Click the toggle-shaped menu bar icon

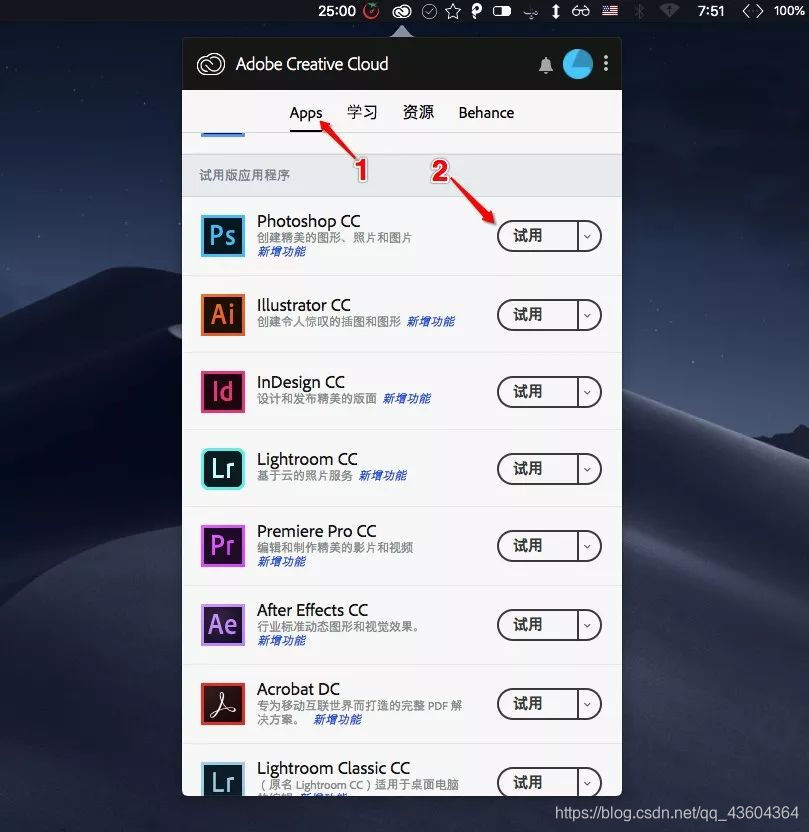click(x=502, y=11)
